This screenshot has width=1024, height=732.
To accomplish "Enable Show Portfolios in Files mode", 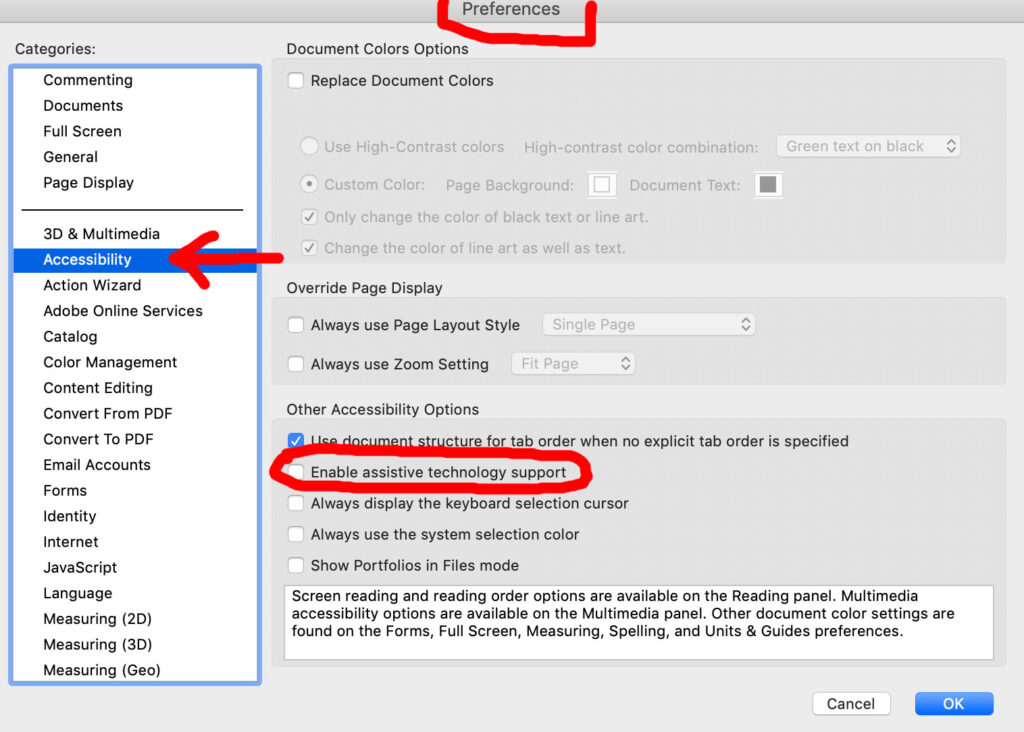I will [296, 565].
